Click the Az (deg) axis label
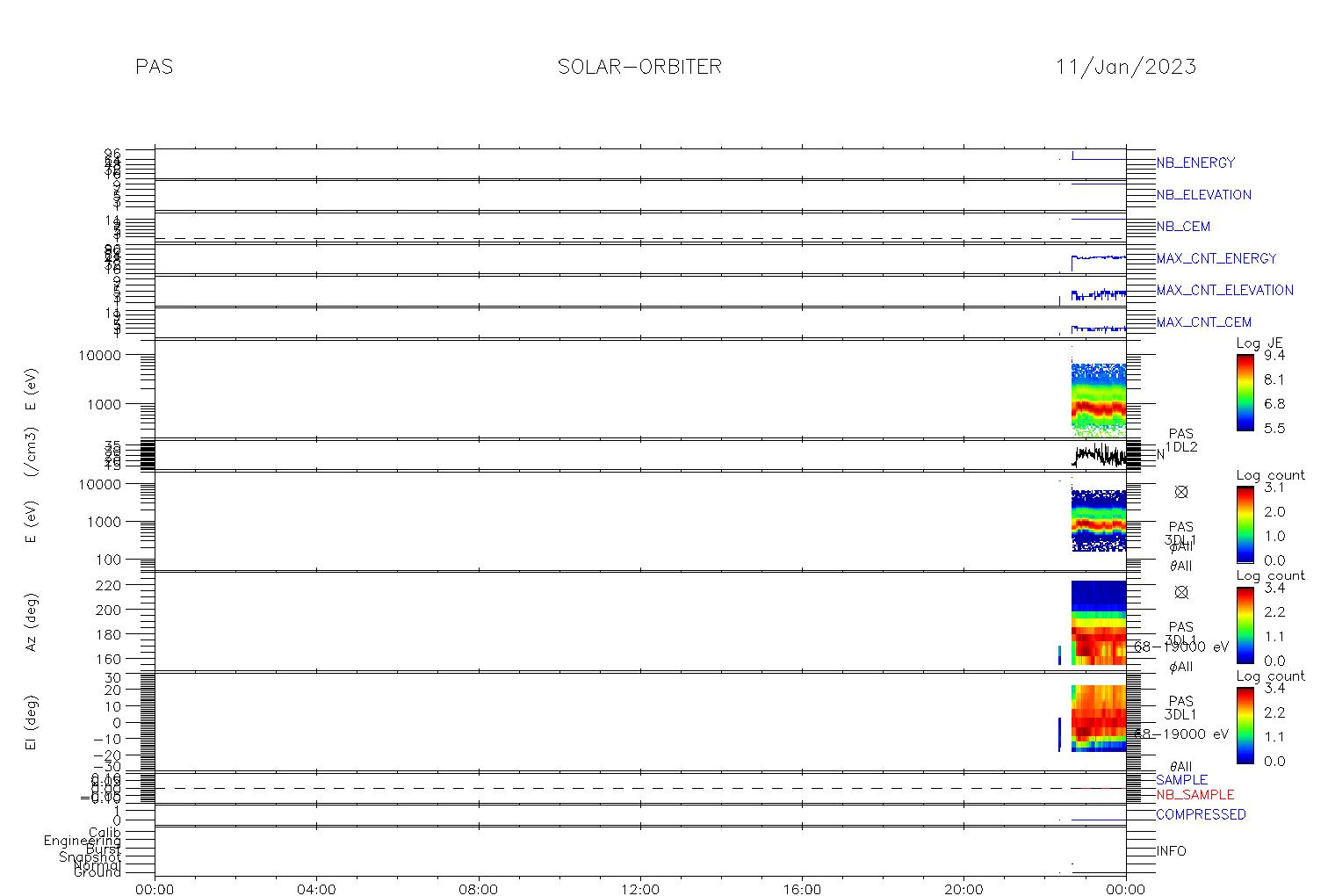This screenshot has height=896, width=1328. point(31,622)
